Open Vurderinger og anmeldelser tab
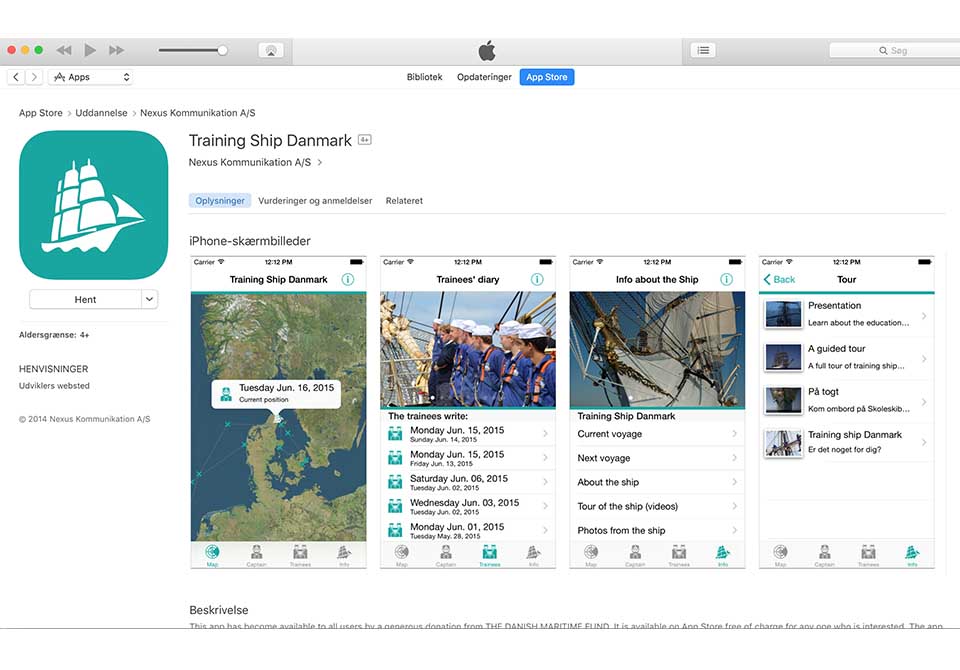 pyautogui.click(x=315, y=200)
